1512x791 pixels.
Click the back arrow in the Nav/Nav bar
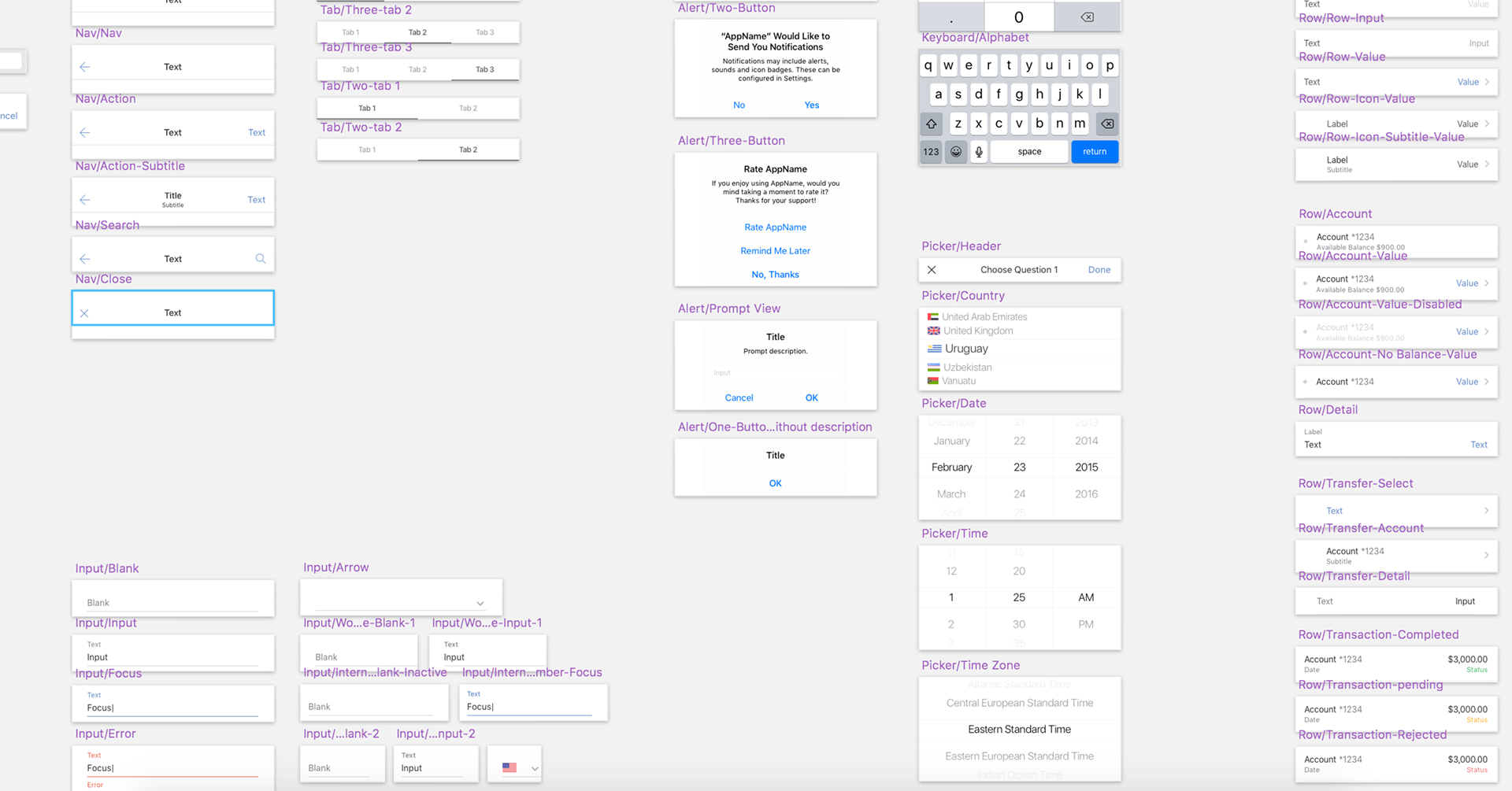pos(85,67)
